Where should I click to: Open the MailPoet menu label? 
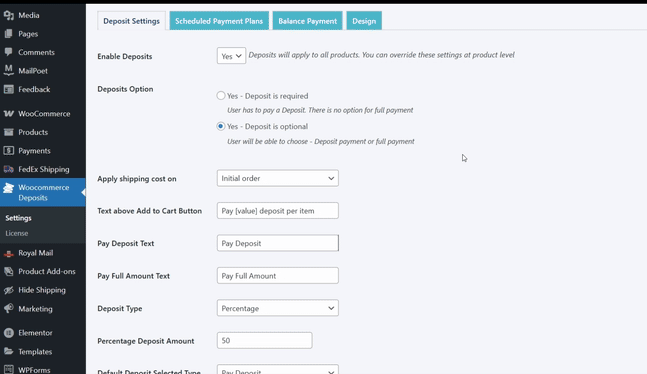click(x=33, y=71)
